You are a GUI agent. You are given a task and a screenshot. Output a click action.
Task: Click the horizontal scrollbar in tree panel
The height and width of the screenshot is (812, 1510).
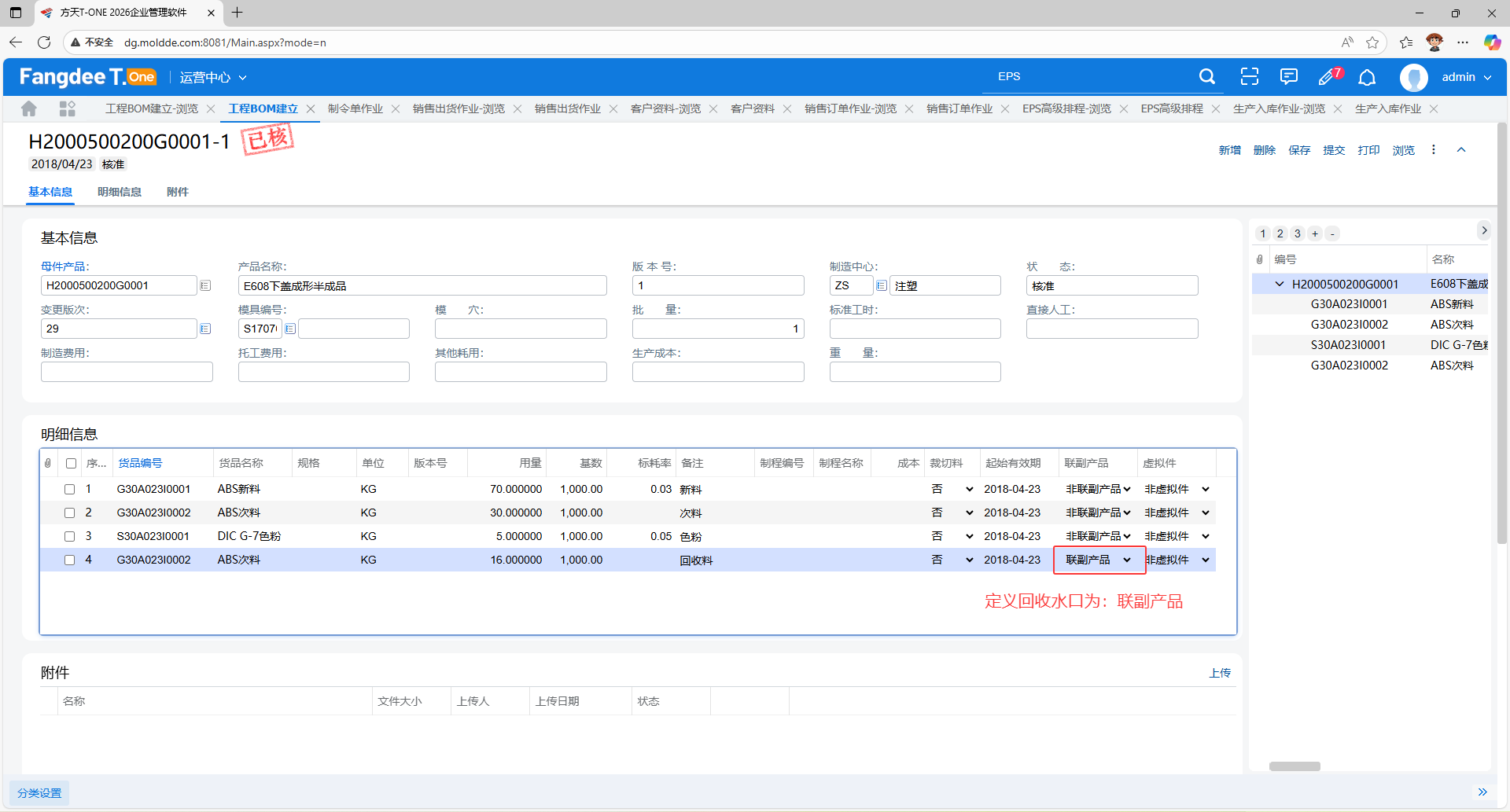click(x=1295, y=766)
